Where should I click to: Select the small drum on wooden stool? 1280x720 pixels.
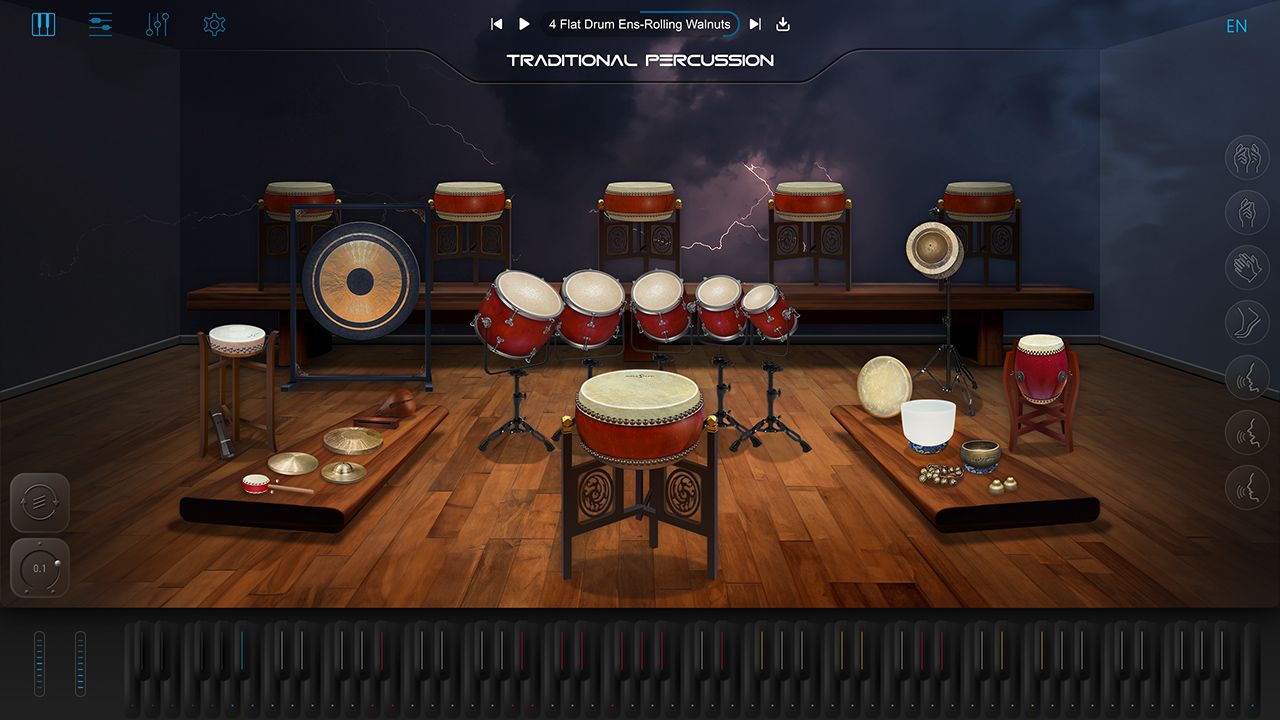tap(237, 339)
